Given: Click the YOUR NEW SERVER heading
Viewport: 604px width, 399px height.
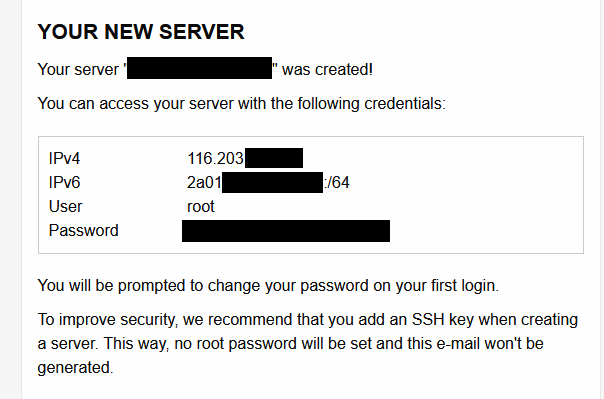Looking at the screenshot, I should [x=141, y=32].
